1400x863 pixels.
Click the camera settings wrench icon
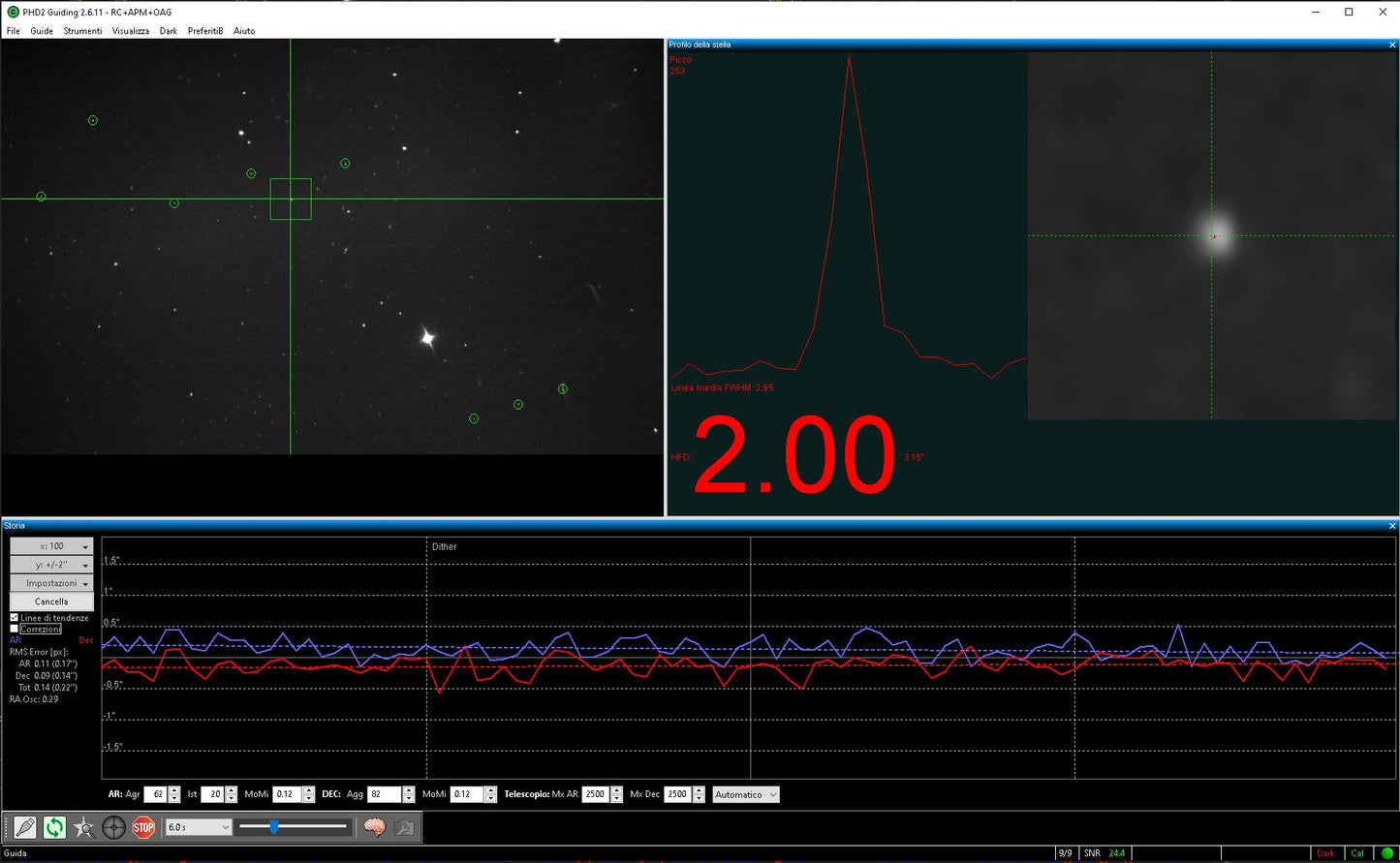click(404, 827)
